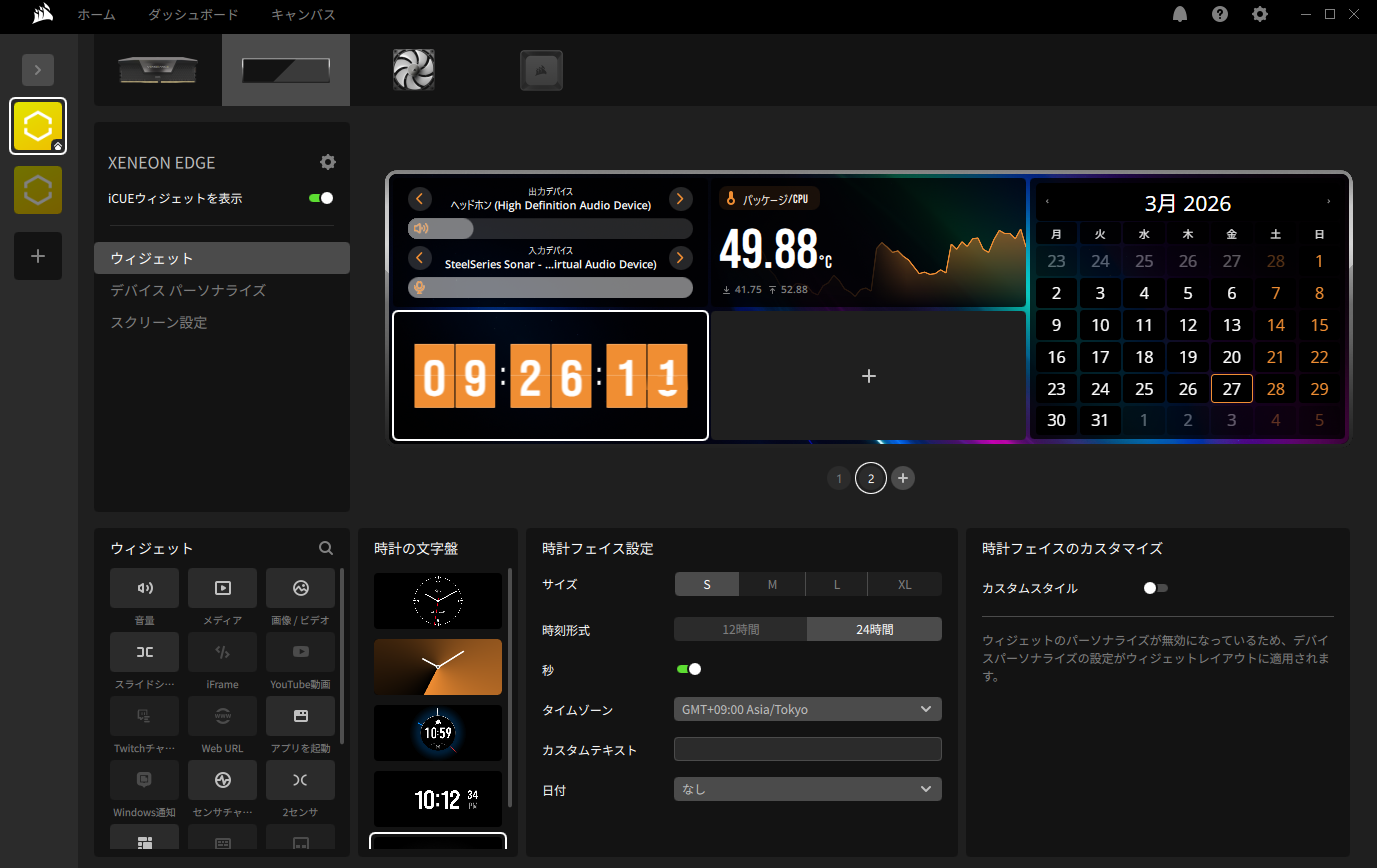The height and width of the screenshot is (868, 1377).
Task: Open the widget search magnifier
Action: point(326,548)
